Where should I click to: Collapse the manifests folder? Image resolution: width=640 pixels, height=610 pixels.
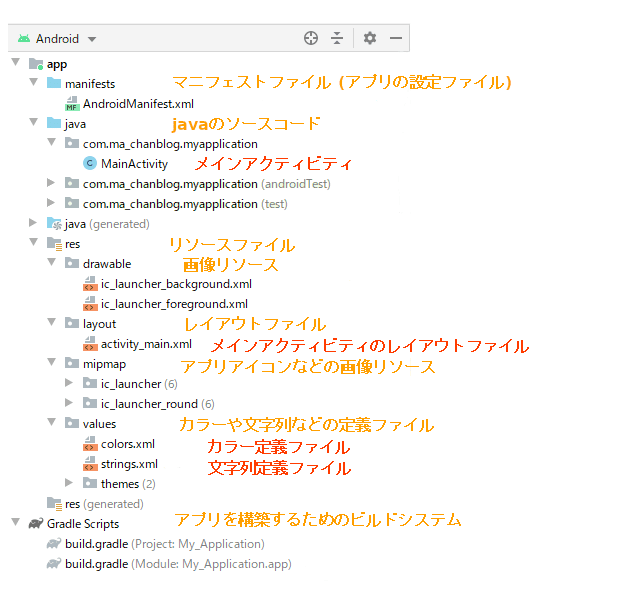[x=34, y=82]
